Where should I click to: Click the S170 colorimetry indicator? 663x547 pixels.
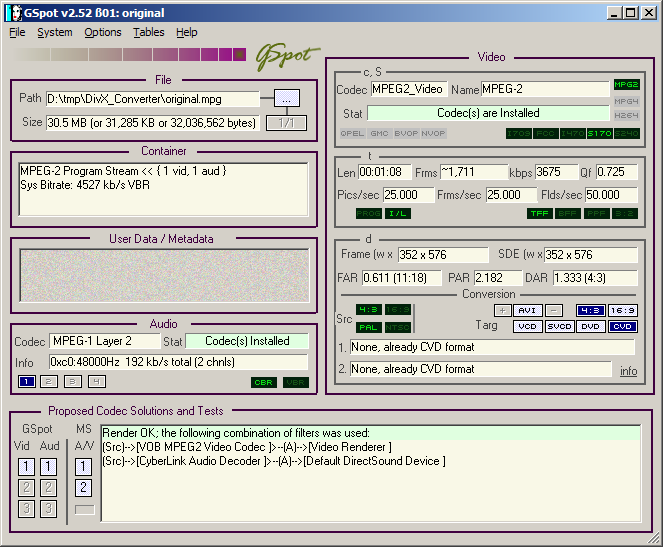pos(599,134)
